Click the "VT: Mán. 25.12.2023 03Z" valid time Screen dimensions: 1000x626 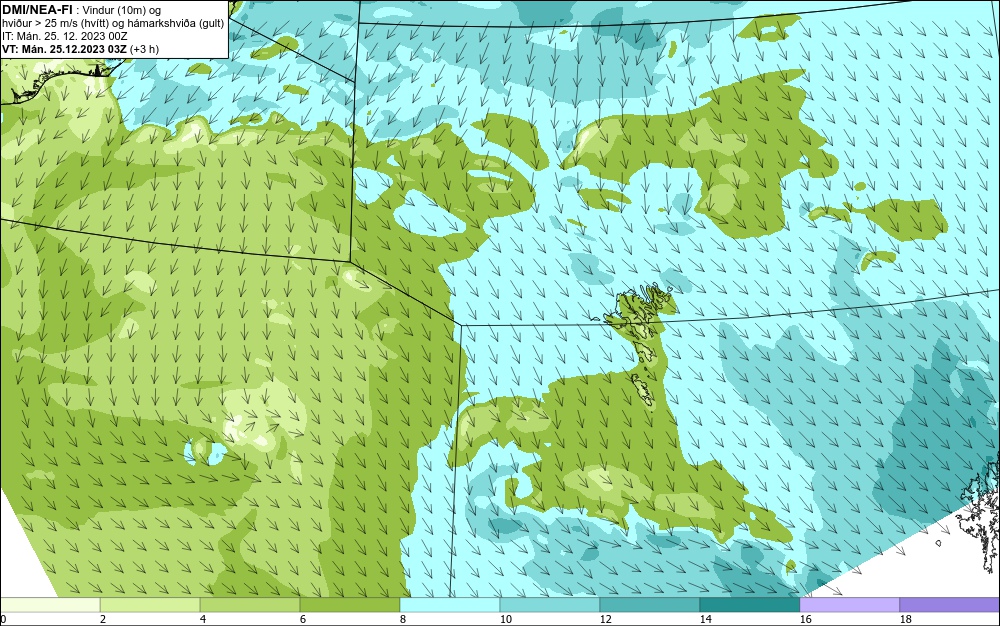point(64,49)
